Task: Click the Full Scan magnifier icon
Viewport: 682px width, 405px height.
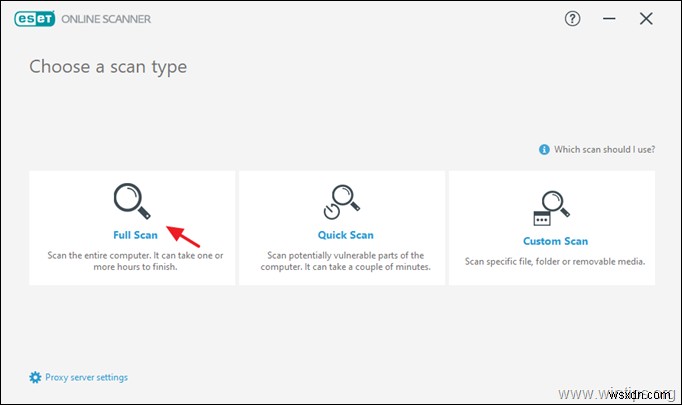Action: [x=132, y=200]
